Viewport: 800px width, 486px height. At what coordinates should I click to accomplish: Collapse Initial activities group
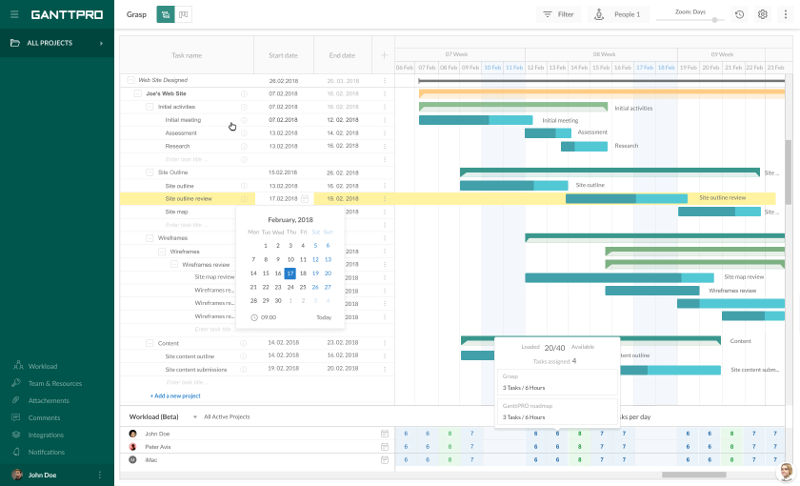coord(149,107)
